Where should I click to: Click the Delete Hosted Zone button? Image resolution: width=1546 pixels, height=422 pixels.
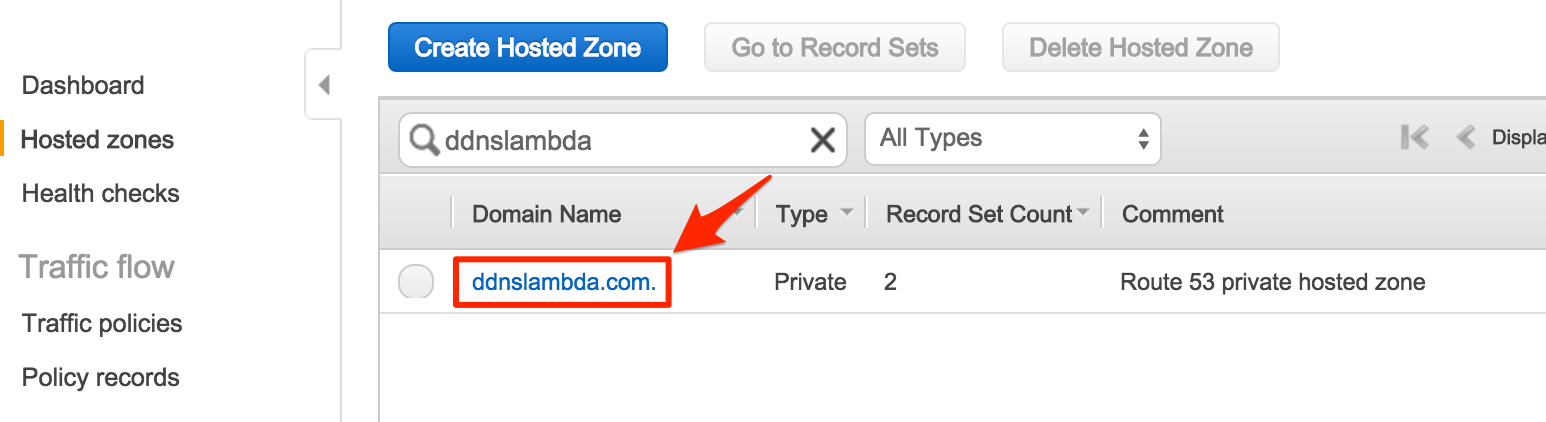tap(1141, 47)
